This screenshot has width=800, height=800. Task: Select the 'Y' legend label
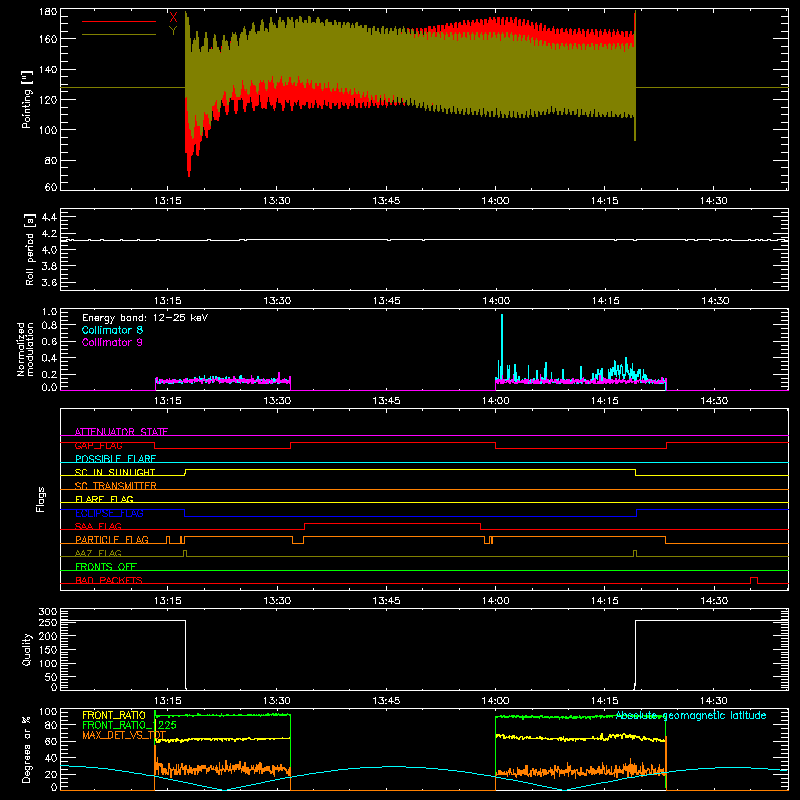click(x=173, y=31)
